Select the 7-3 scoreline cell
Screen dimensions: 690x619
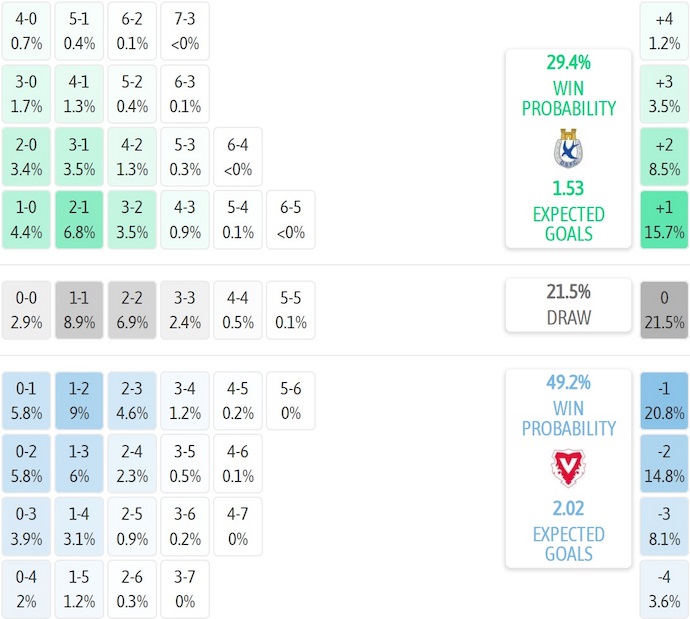click(x=184, y=31)
